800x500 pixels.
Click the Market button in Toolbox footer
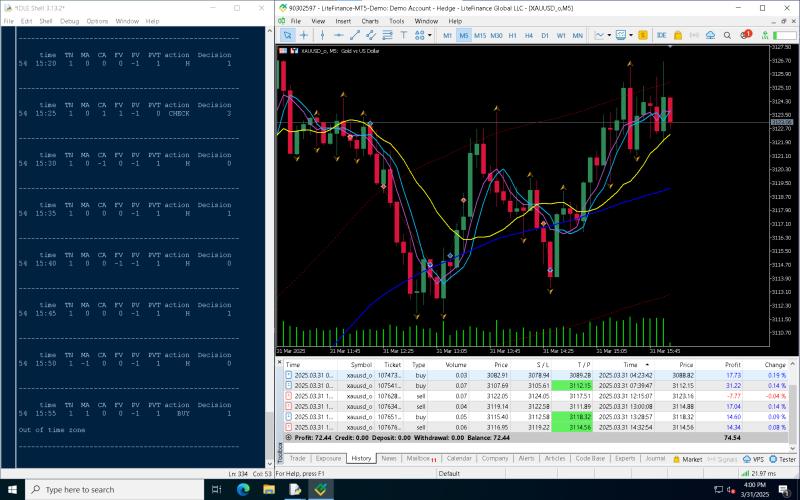688,459
